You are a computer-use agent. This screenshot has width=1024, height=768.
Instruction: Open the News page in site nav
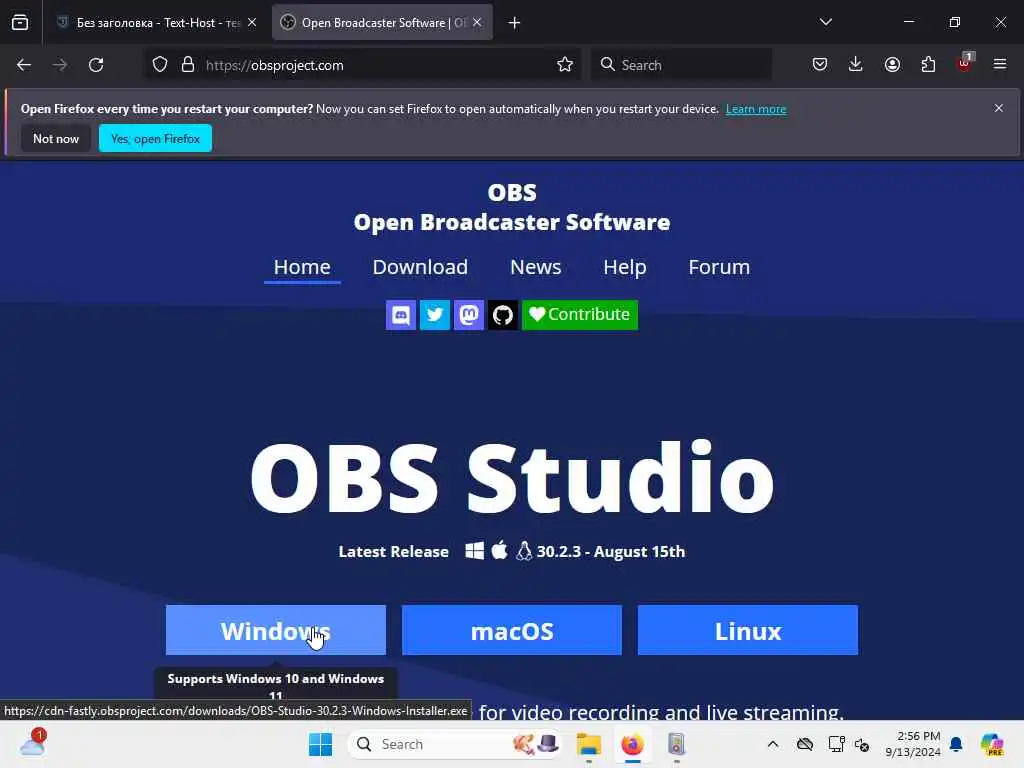[536, 267]
